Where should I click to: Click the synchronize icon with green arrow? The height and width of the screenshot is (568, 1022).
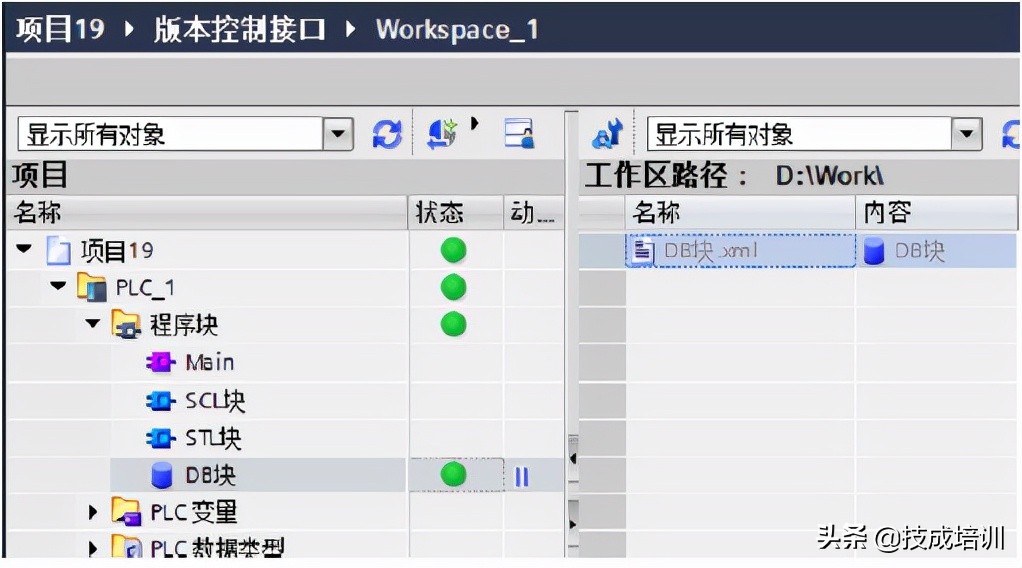(442, 134)
